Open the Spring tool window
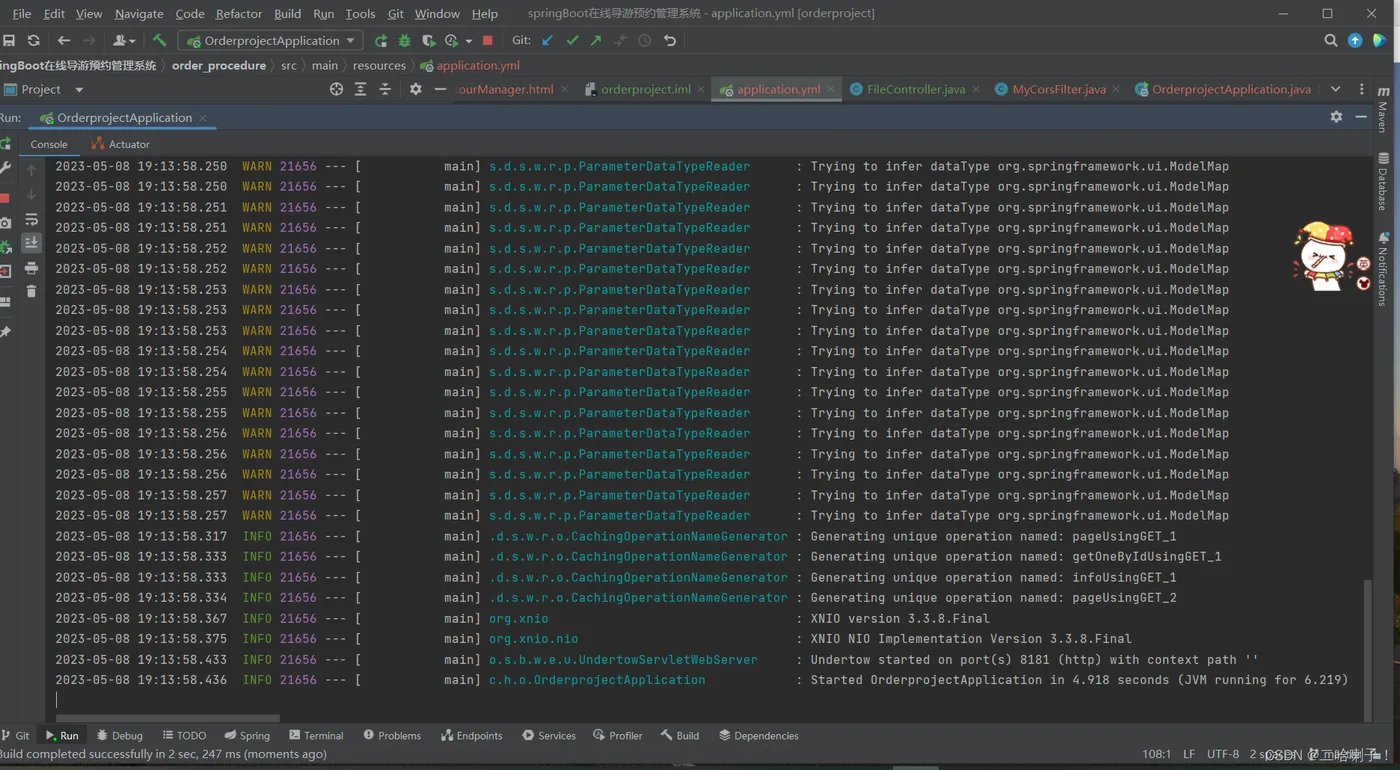 pyautogui.click(x=247, y=735)
